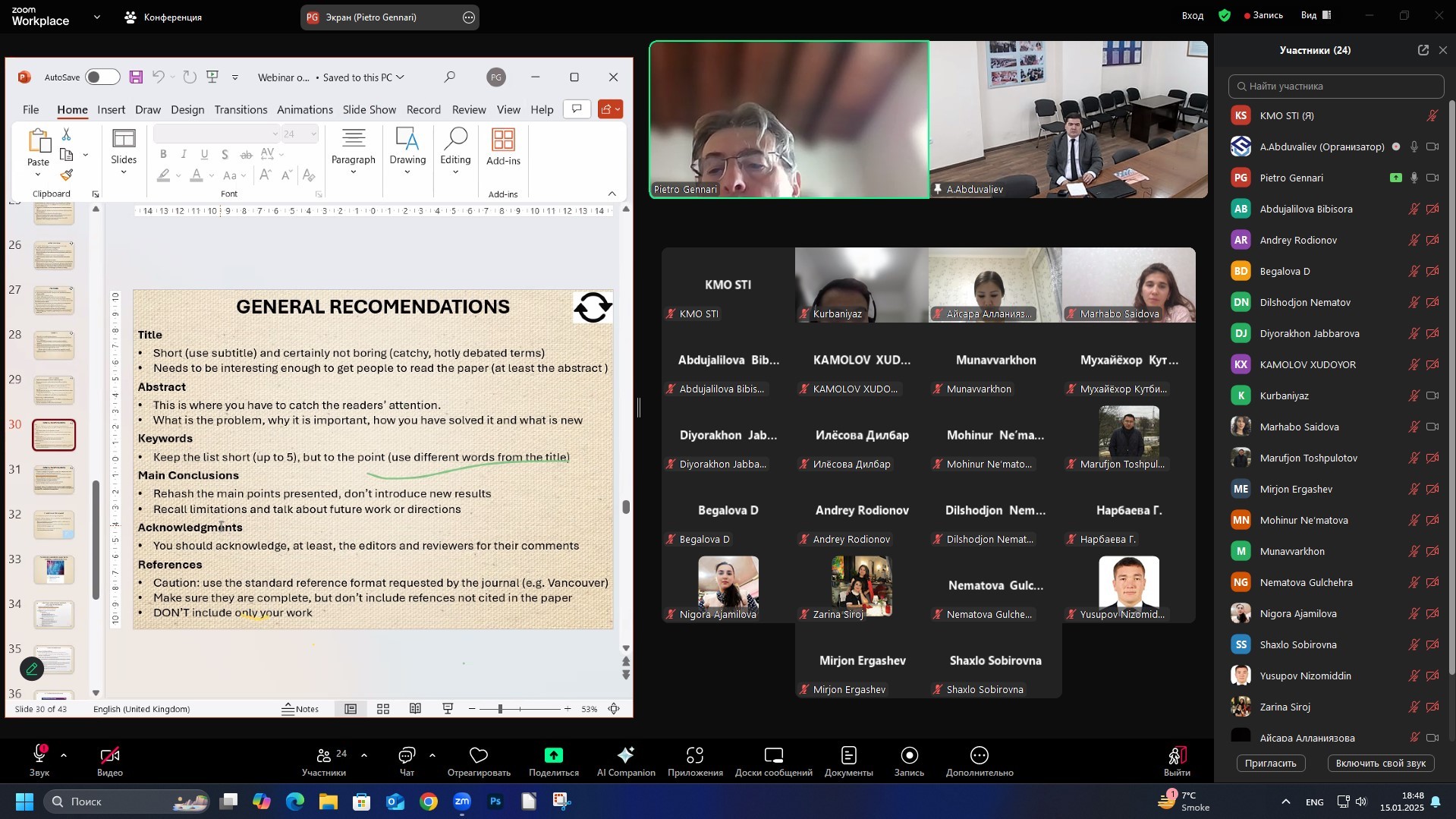Open the Участники participants button

[x=325, y=761]
